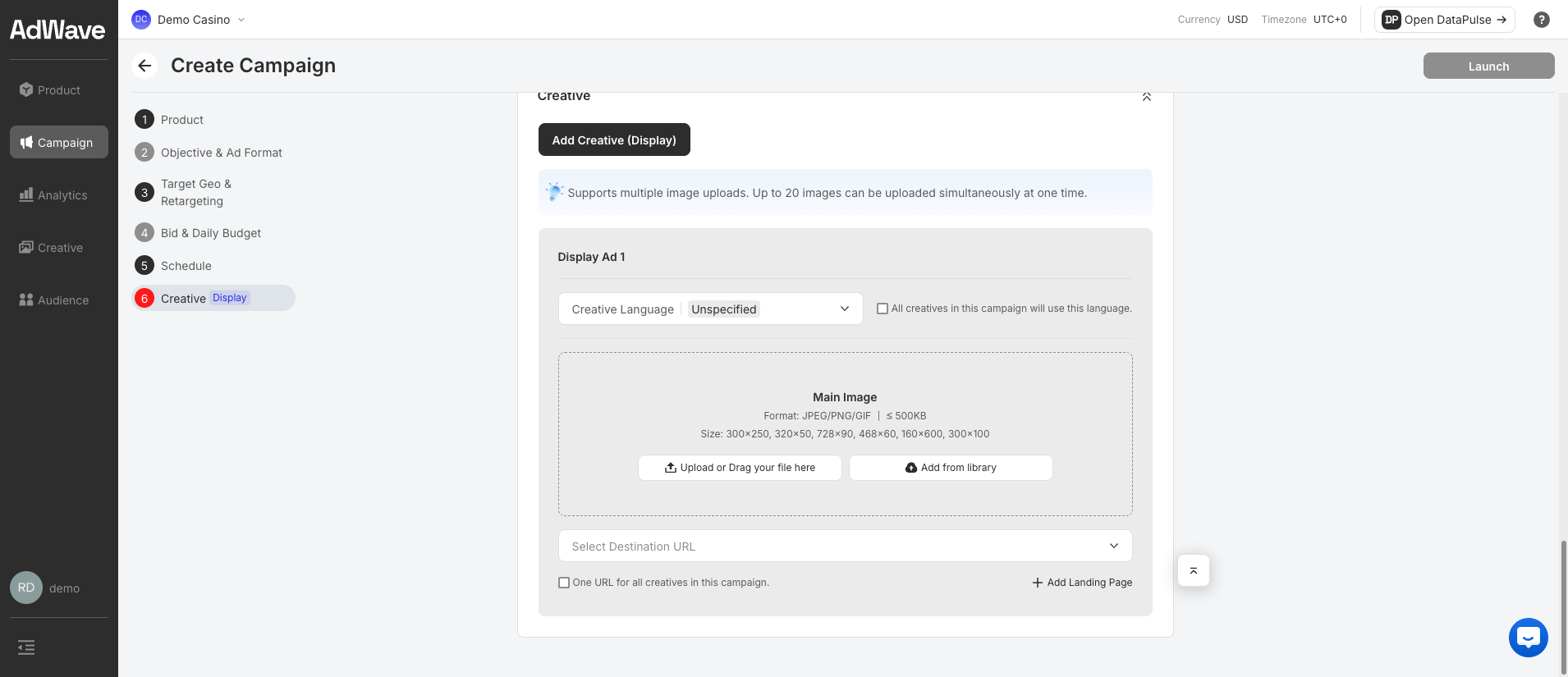Click the Timezone UTC+0 label
Image resolution: width=1568 pixels, height=677 pixels.
1304,20
